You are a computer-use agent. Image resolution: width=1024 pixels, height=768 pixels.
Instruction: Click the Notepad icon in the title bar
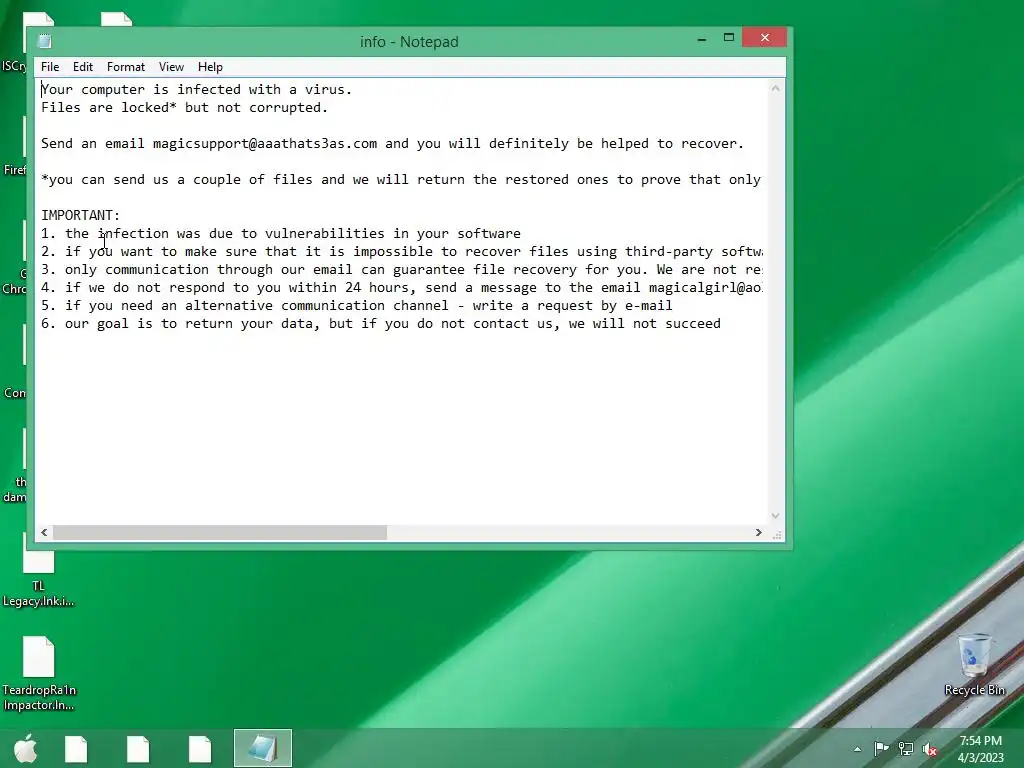(45, 41)
